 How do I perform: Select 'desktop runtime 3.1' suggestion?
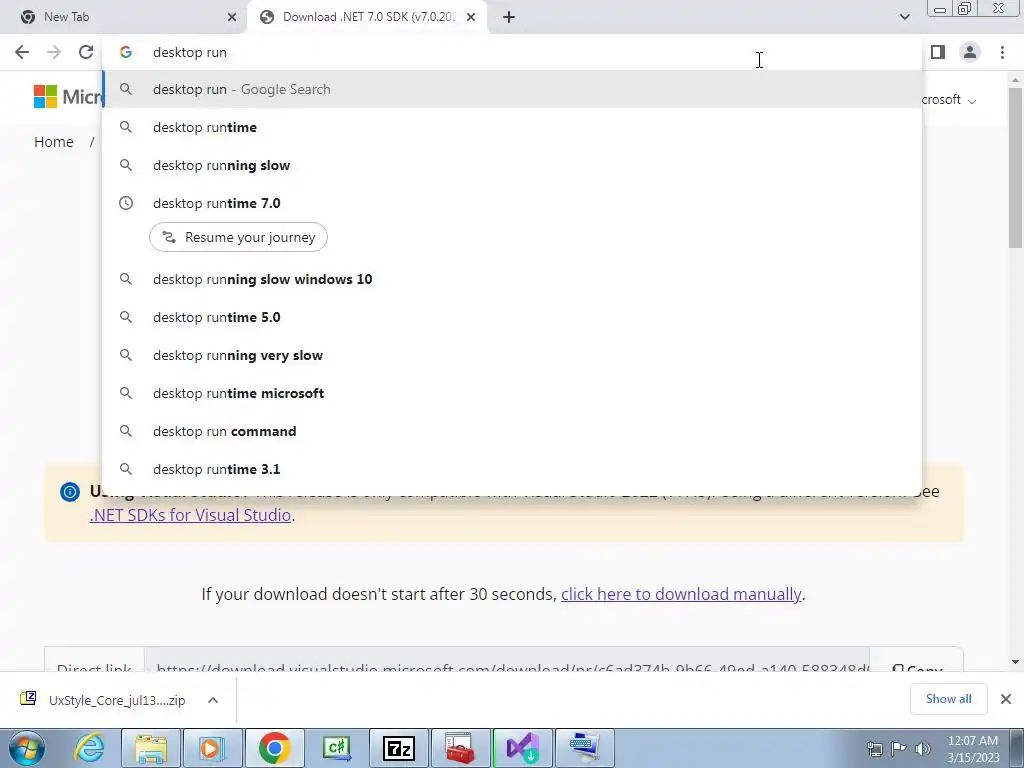point(512,469)
